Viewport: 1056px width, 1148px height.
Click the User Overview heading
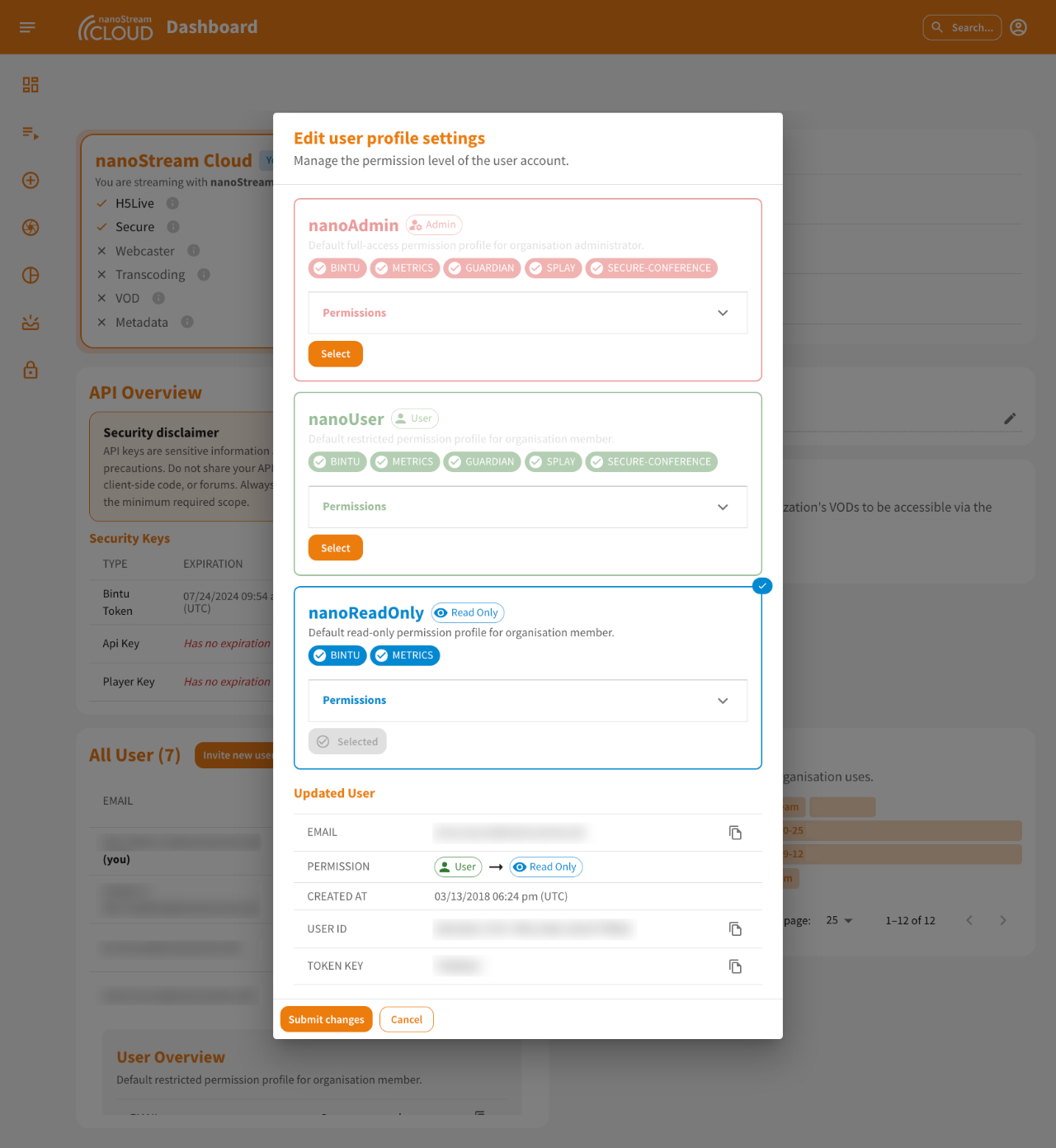click(171, 1057)
